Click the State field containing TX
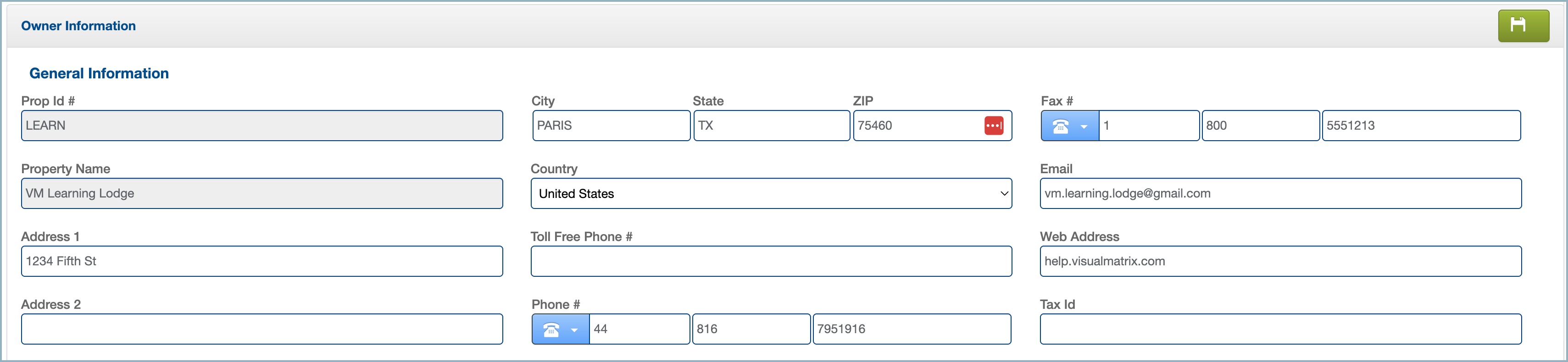This screenshot has height=362, width=1568. click(x=771, y=126)
